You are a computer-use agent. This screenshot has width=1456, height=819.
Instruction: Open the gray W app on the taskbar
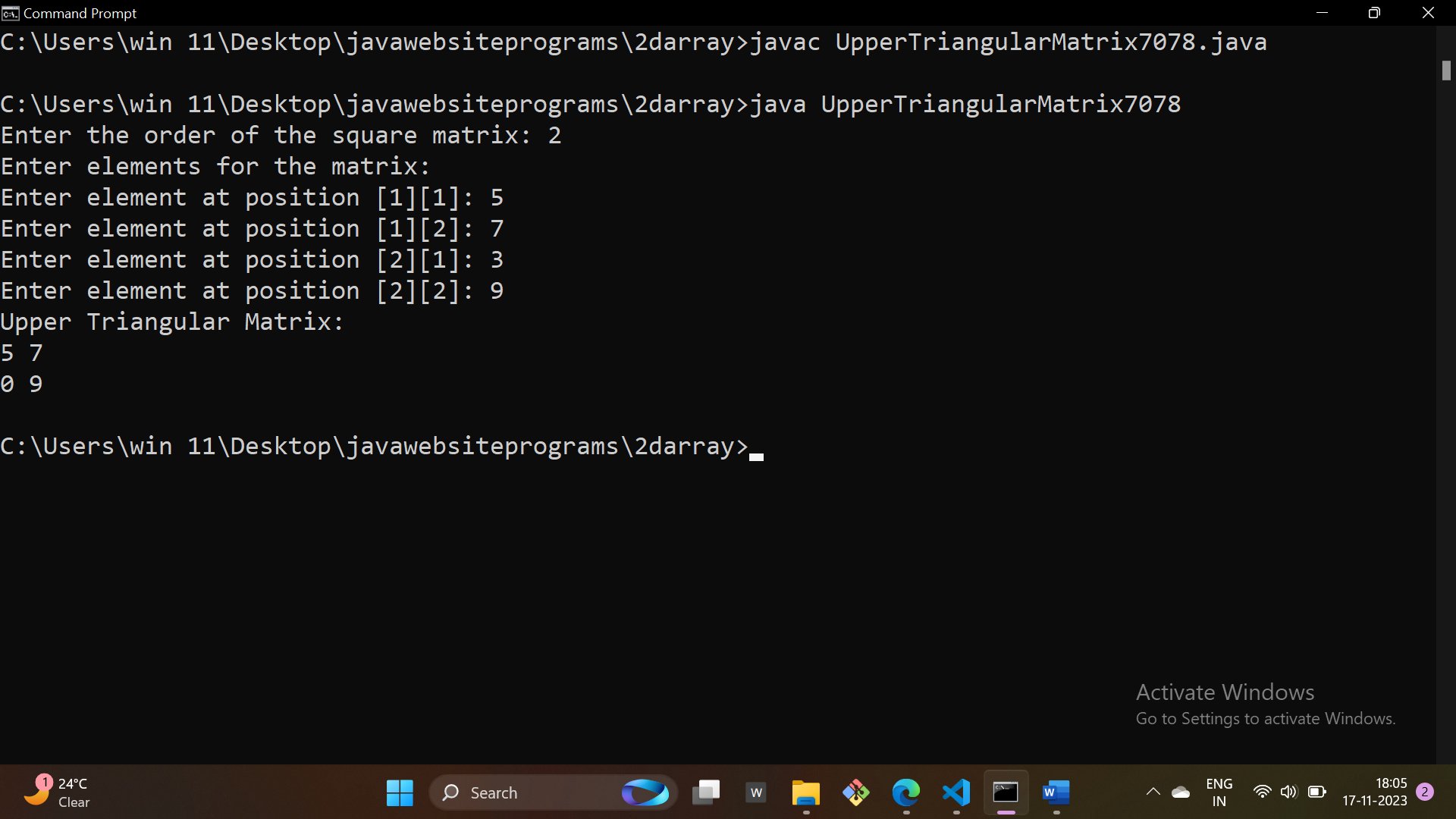[756, 792]
